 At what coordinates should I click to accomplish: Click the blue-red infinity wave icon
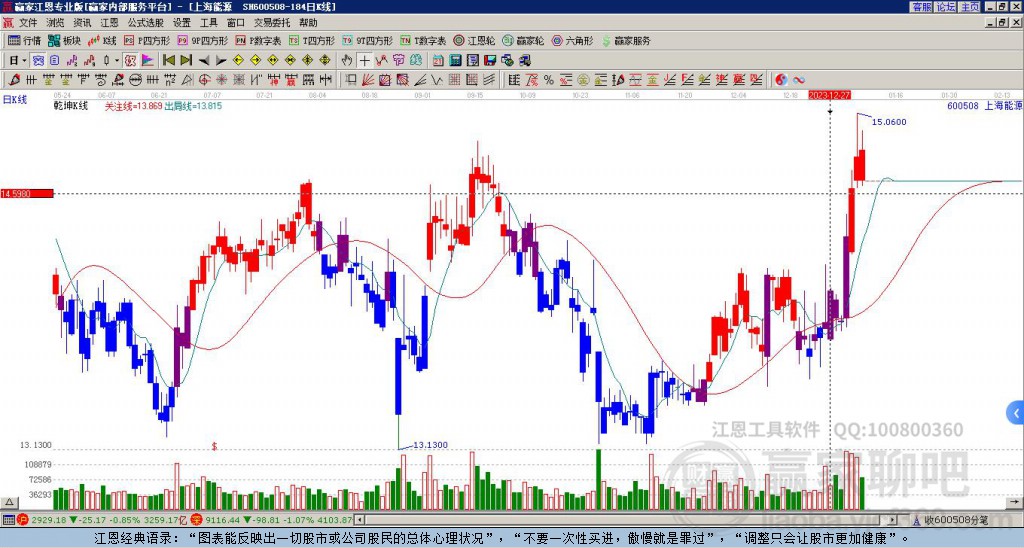tap(799, 80)
